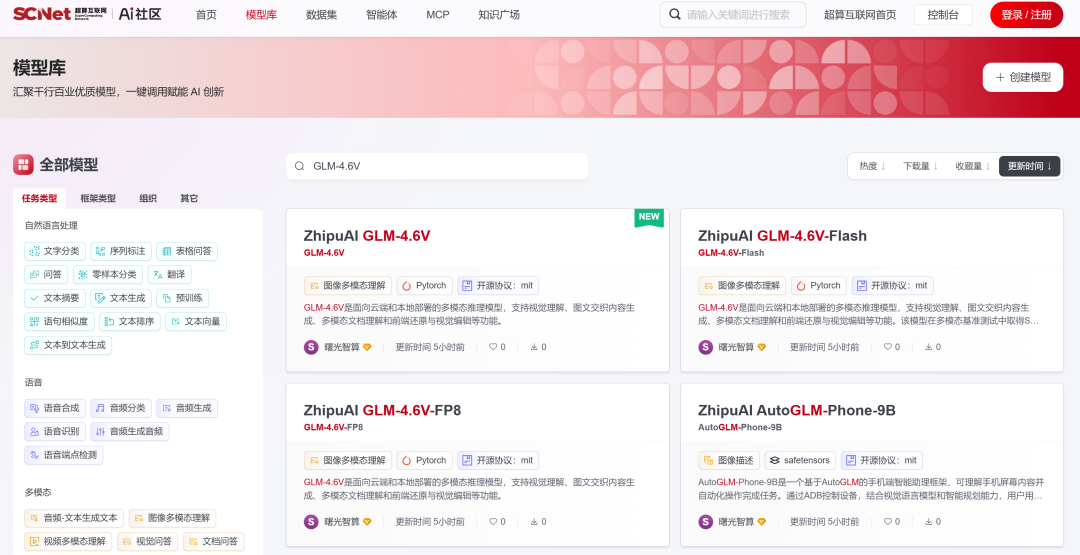Click the download icon on the AutoGLM-Phone-9B card
1080x555 pixels.
tap(928, 522)
